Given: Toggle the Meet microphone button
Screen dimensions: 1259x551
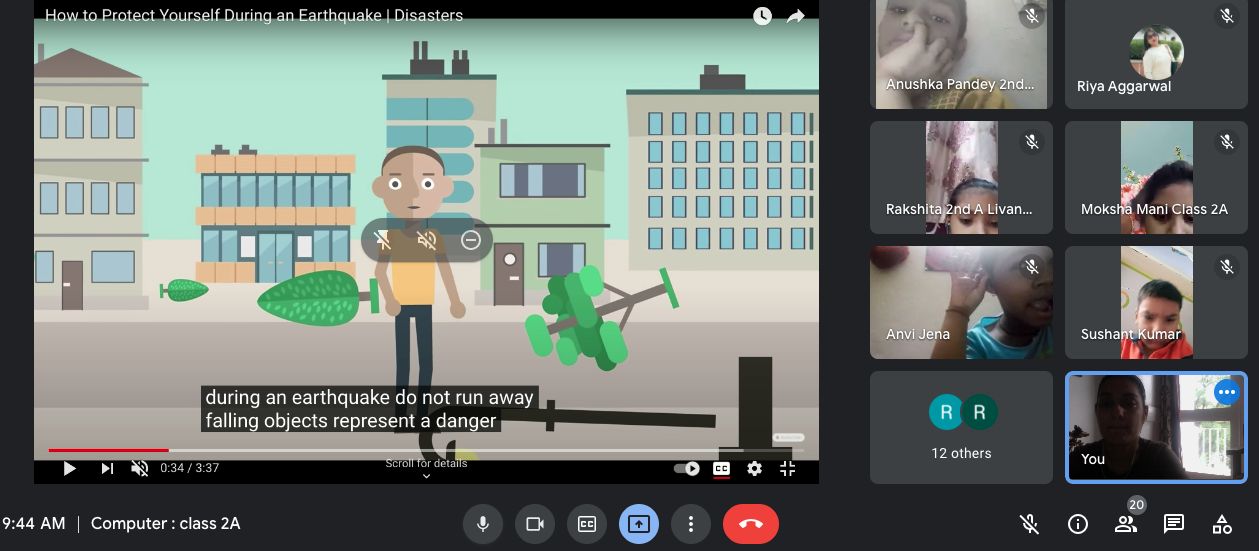Looking at the screenshot, I should [x=482, y=524].
